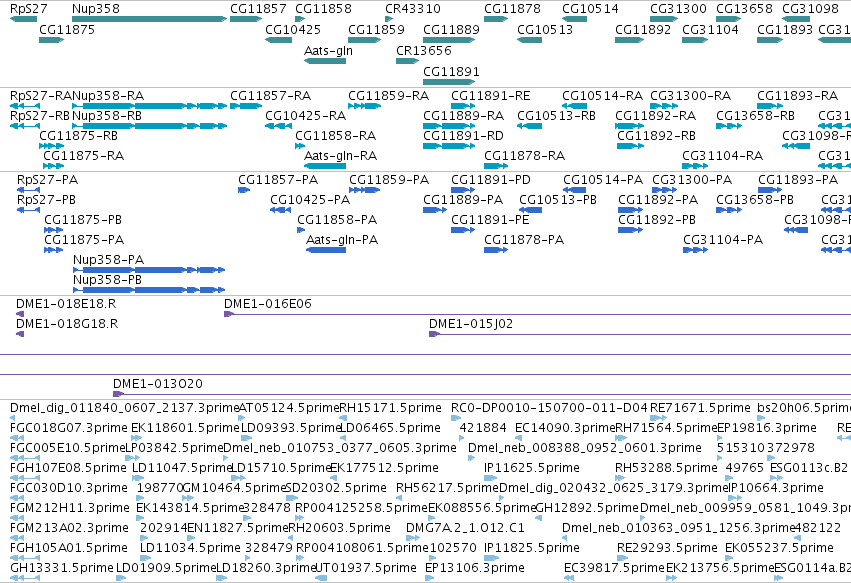The height and width of the screenshot is (583, 851).
Task: Select the CG13658 gene label
Action: click(x=744, y=9)
